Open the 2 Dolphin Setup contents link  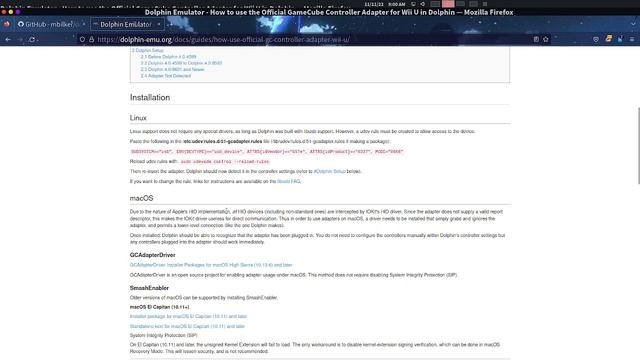pyautogui.click(x=148, y=50)
